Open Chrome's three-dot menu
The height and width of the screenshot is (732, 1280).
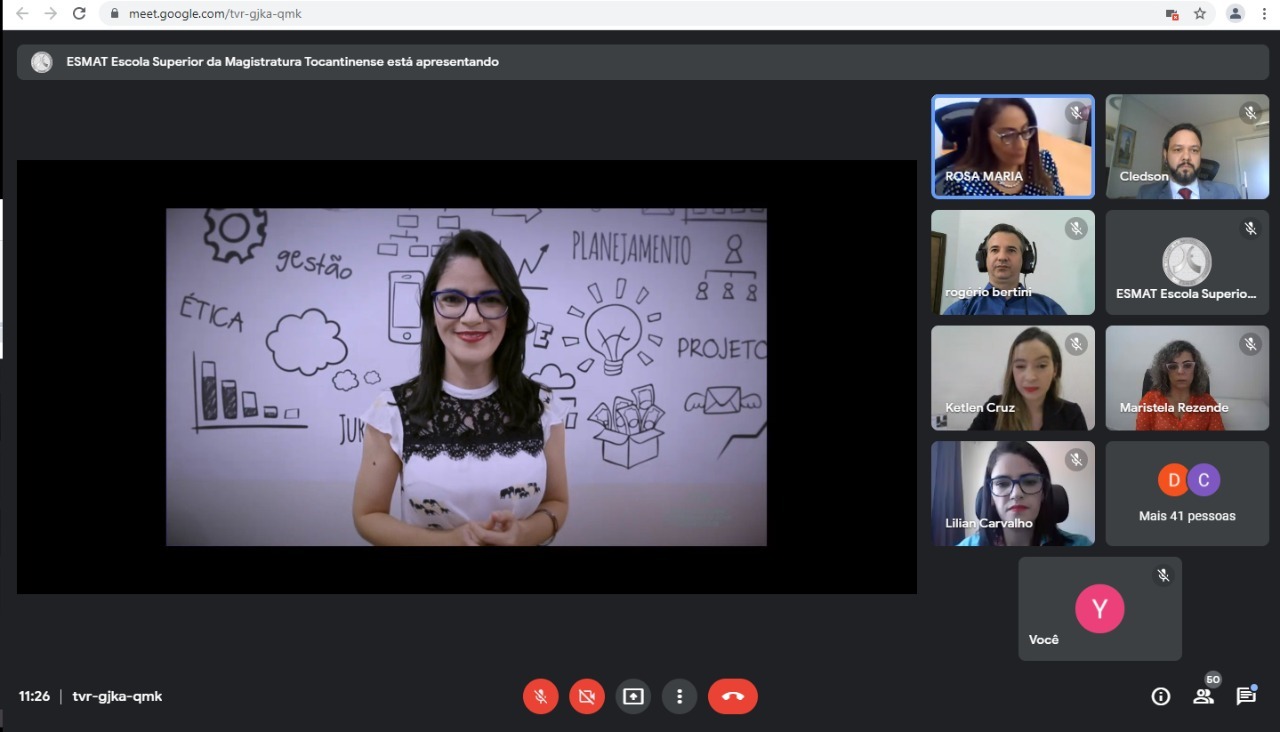pyautogui.click(x=1264, y=14)
